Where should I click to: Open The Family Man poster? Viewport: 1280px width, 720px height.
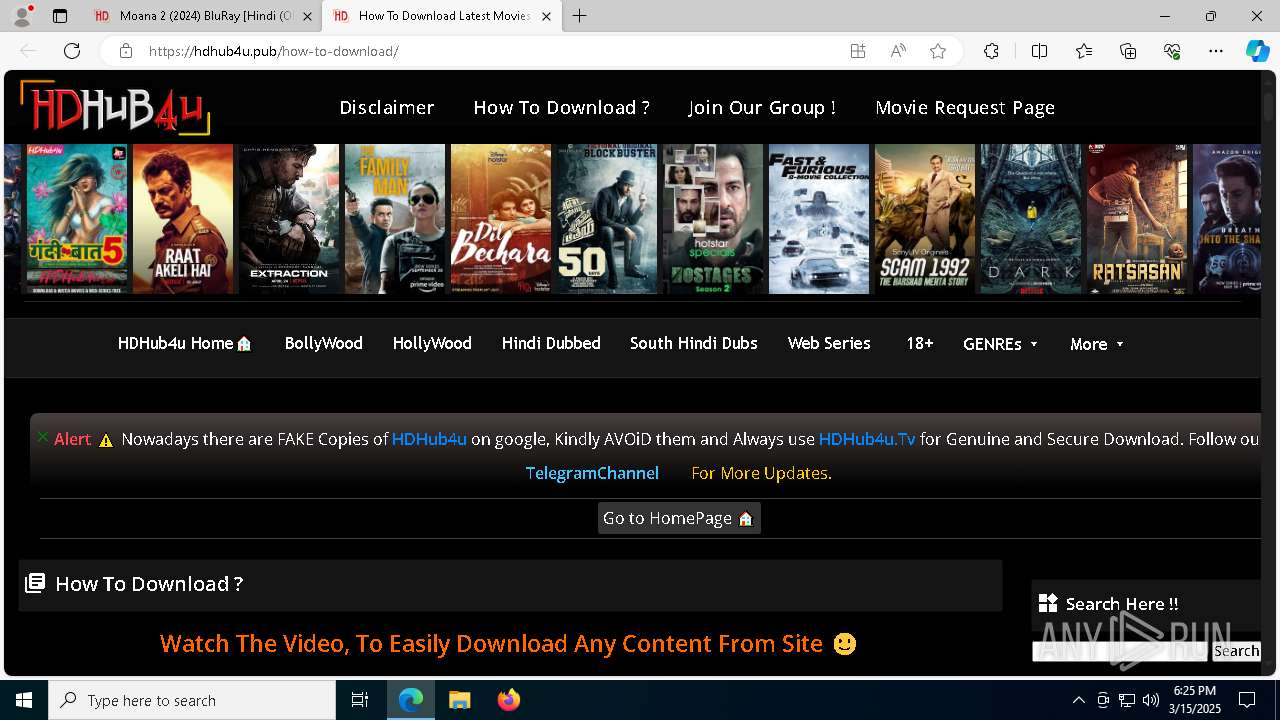pos(395,219)
